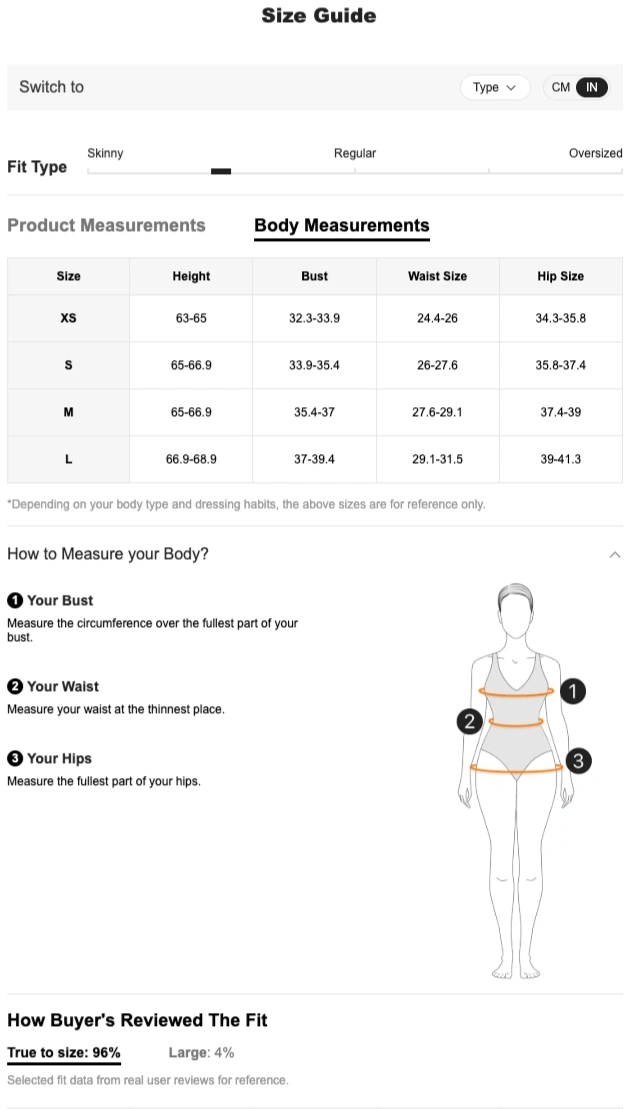Select the Body Measurements tab
The height and width of the screenshot is (1109, 624).
342,226
